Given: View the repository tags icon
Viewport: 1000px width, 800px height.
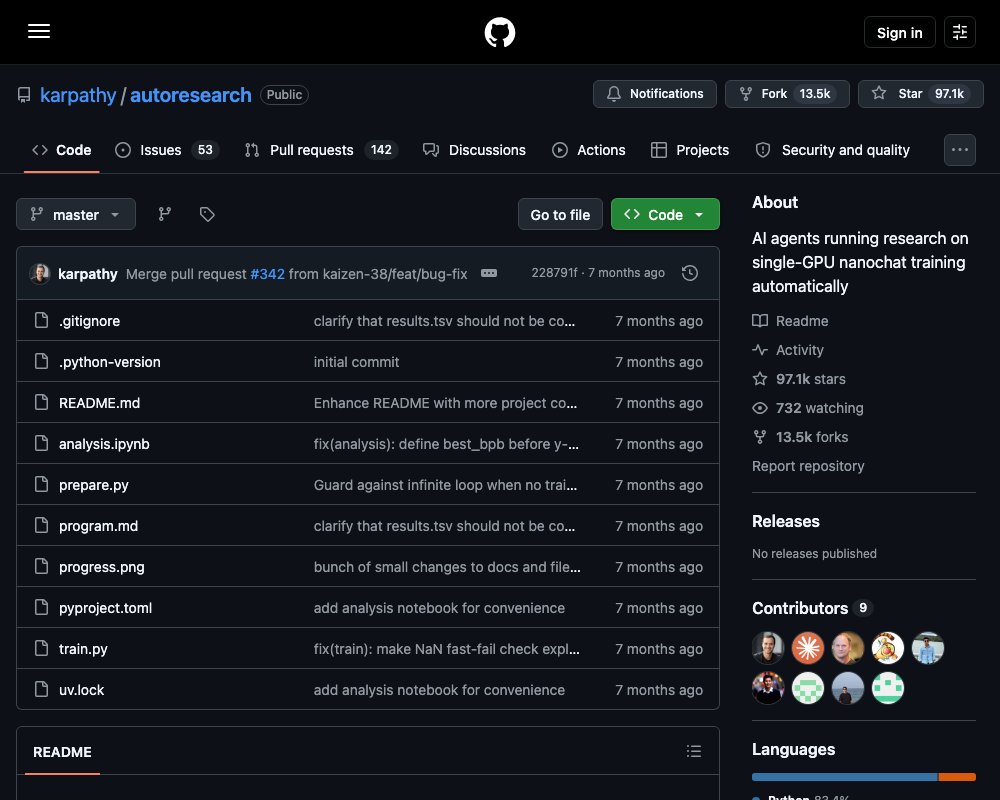Looking at the screenshot, I should coord(207,214).
